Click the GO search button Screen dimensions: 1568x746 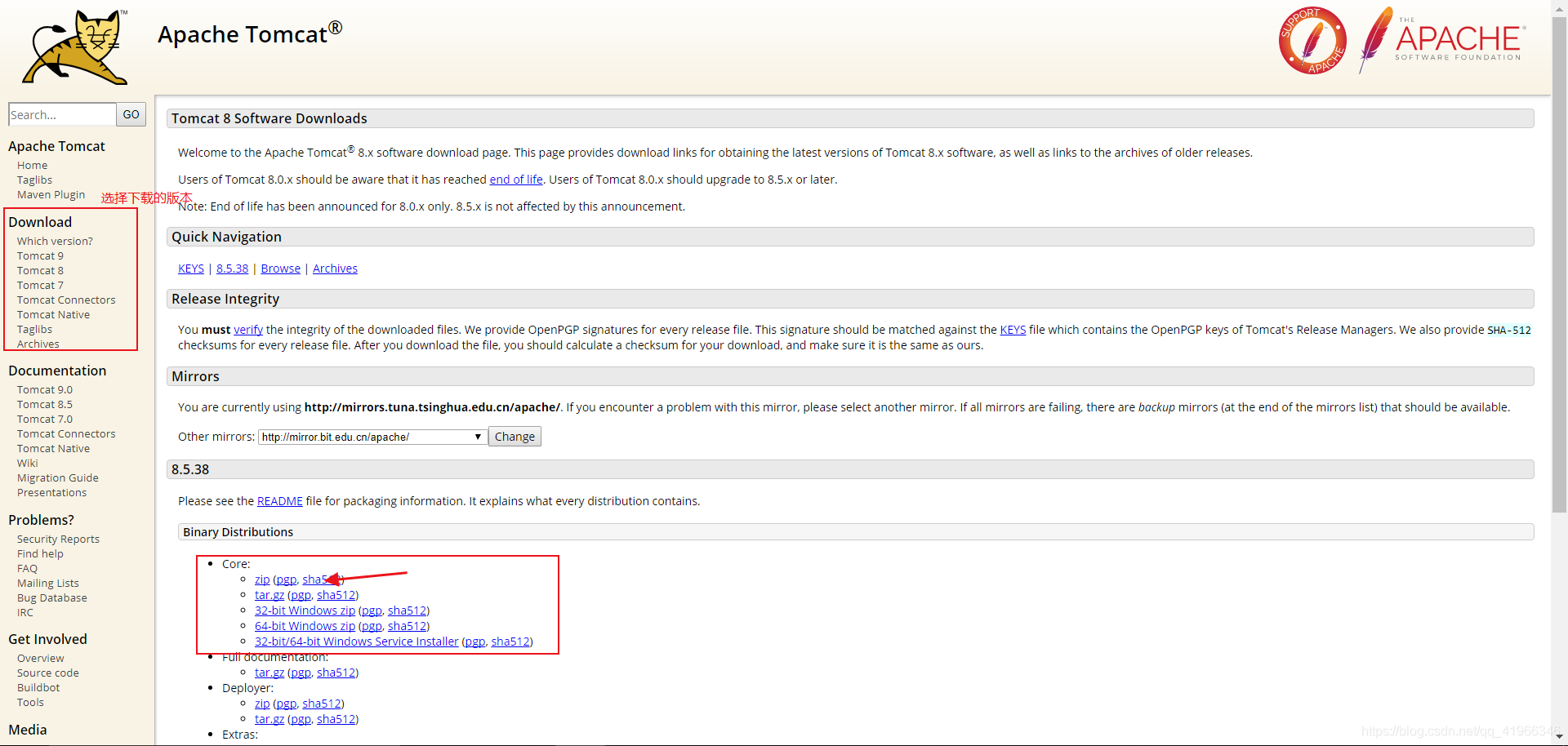coord(131,114)
